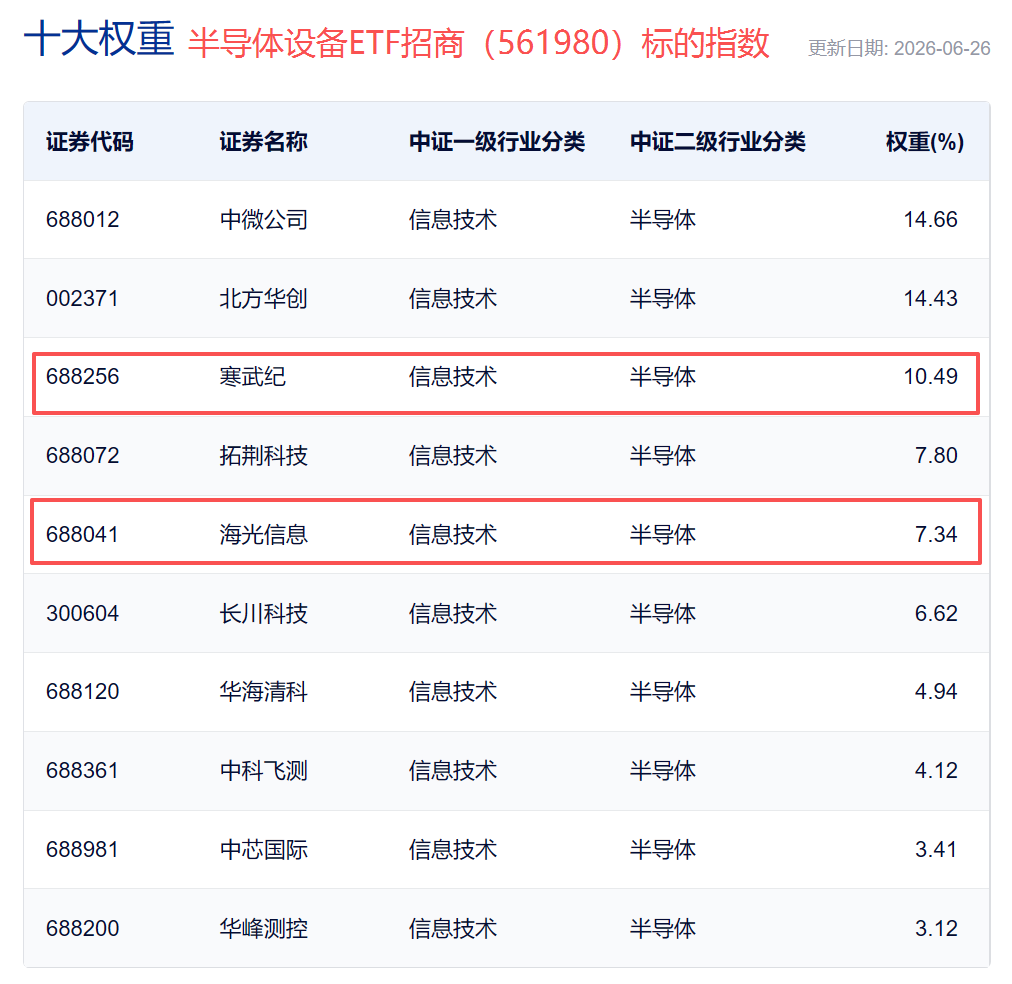This screenshot has height=984, width=1012.
Task: Click 半导体 in the 北方华创 row
Action: tap(663, 299)
